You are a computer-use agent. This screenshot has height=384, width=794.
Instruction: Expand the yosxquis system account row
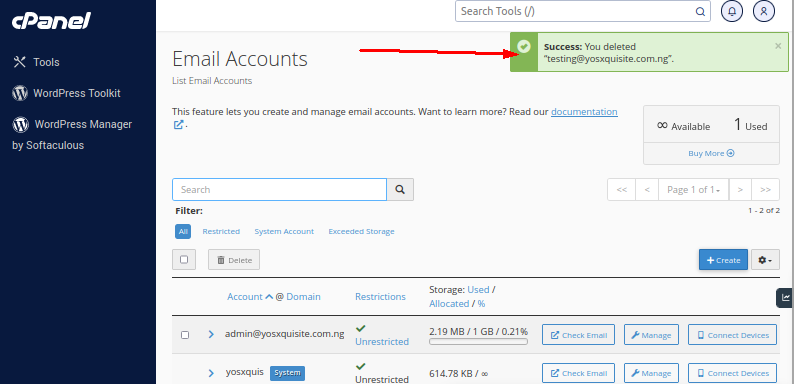212,373
